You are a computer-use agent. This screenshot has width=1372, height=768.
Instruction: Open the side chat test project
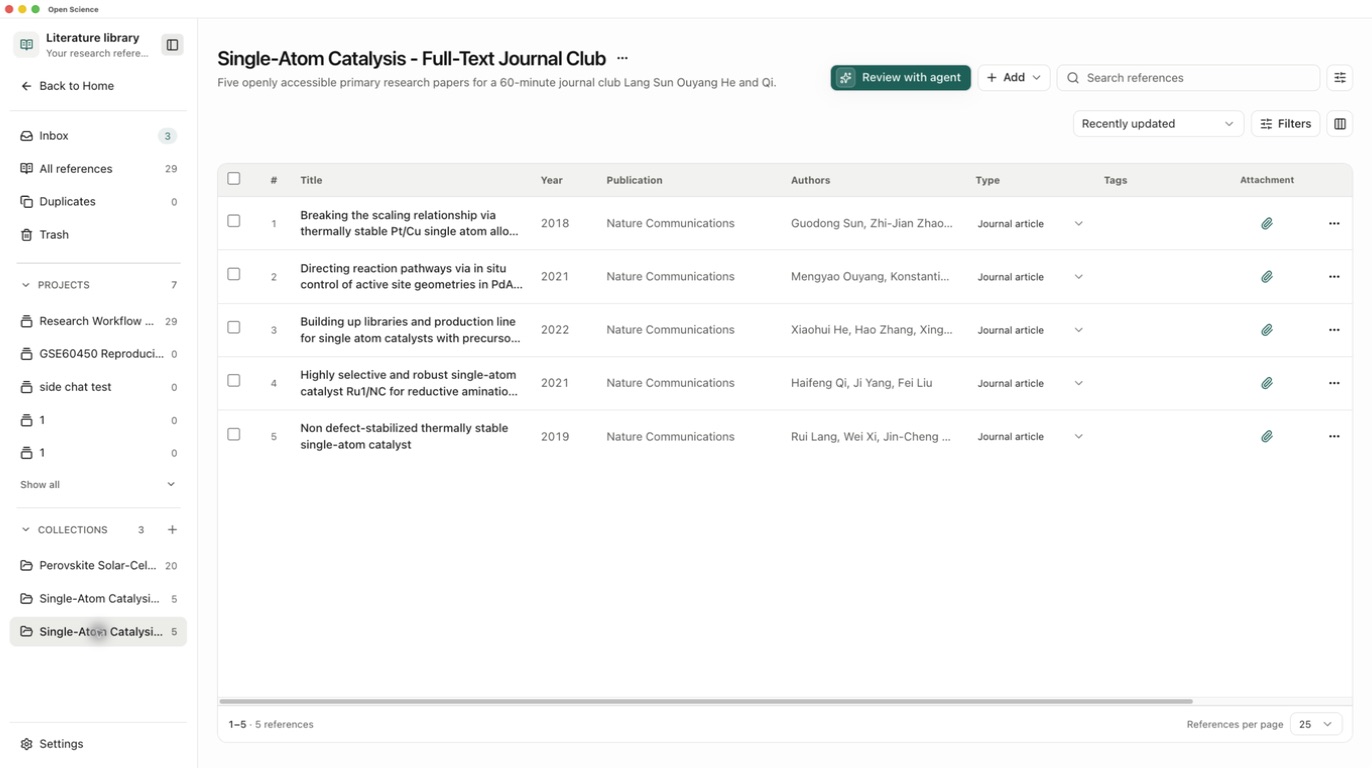pos(98,387)
